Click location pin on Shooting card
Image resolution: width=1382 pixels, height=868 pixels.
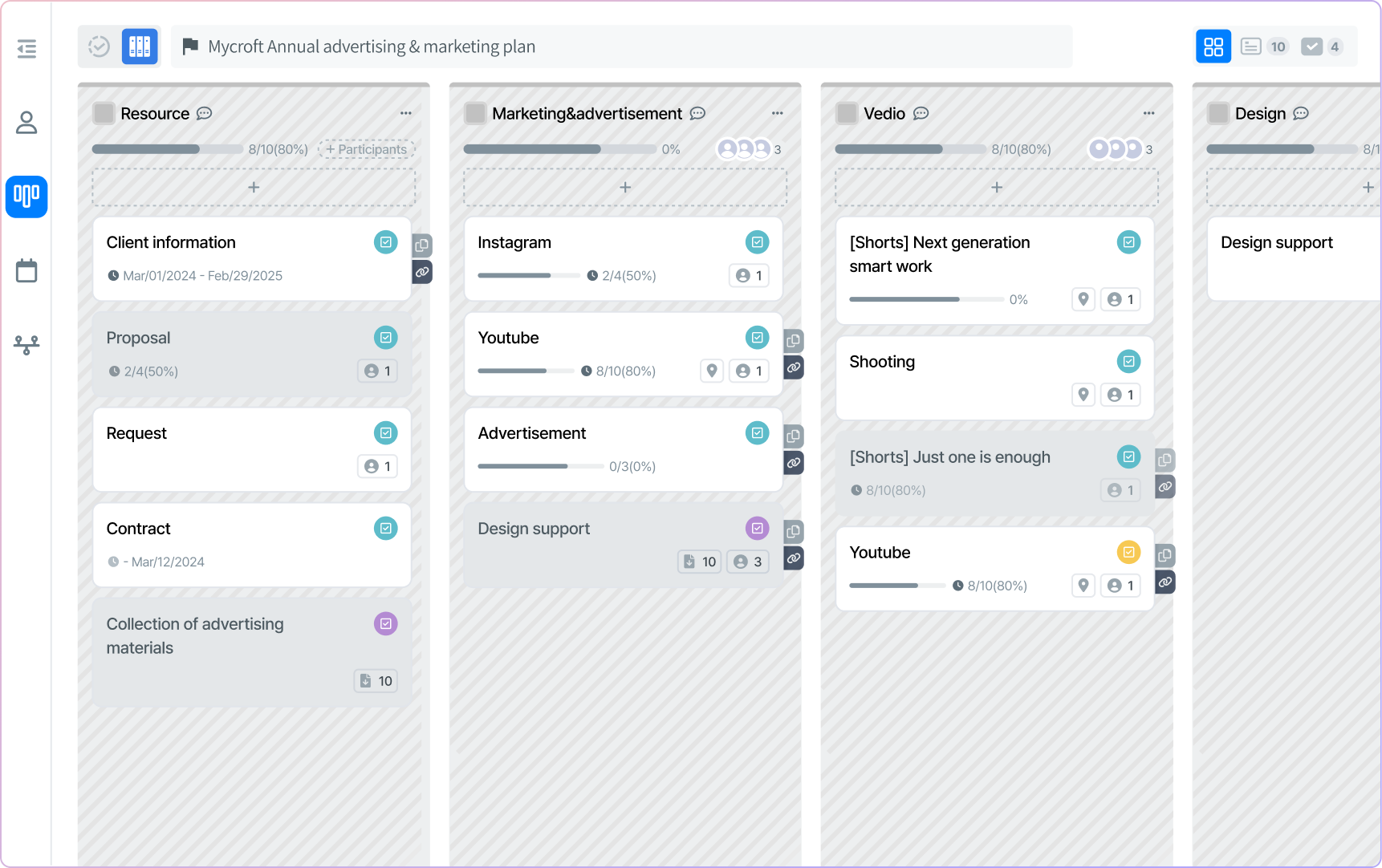[1083, 395]
